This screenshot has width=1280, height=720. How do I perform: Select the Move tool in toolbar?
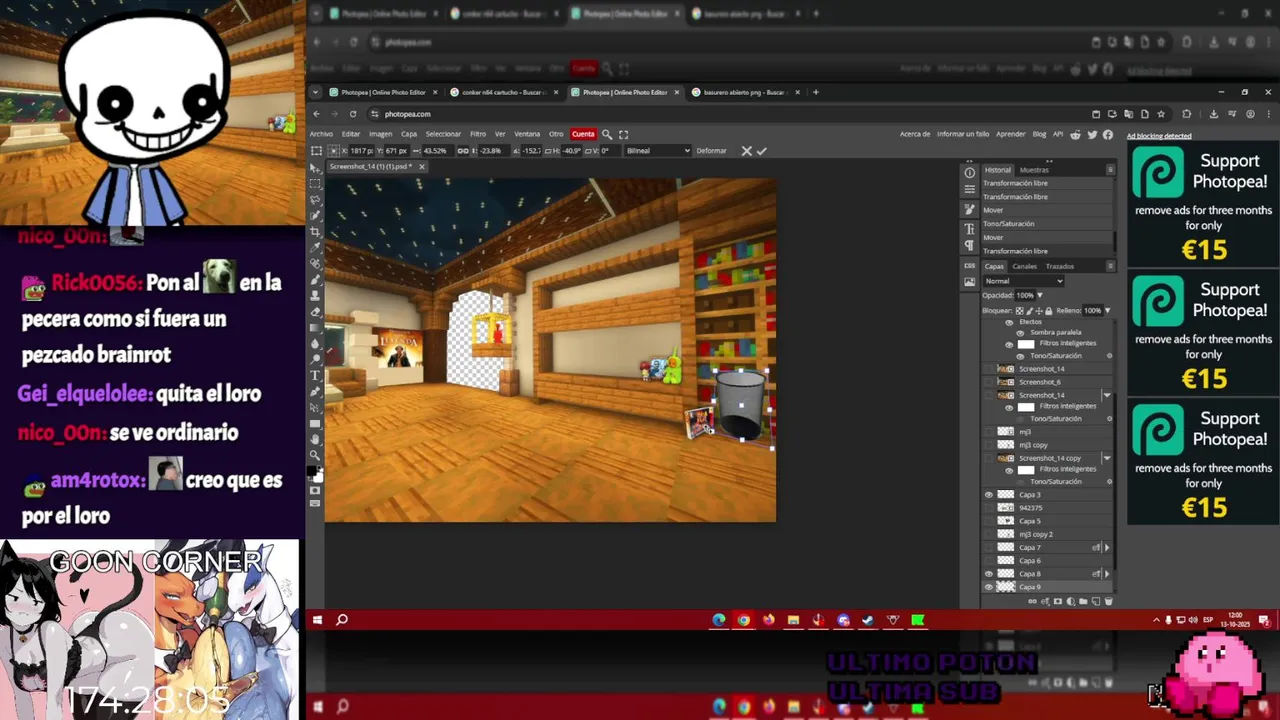[x=316, y=167]
